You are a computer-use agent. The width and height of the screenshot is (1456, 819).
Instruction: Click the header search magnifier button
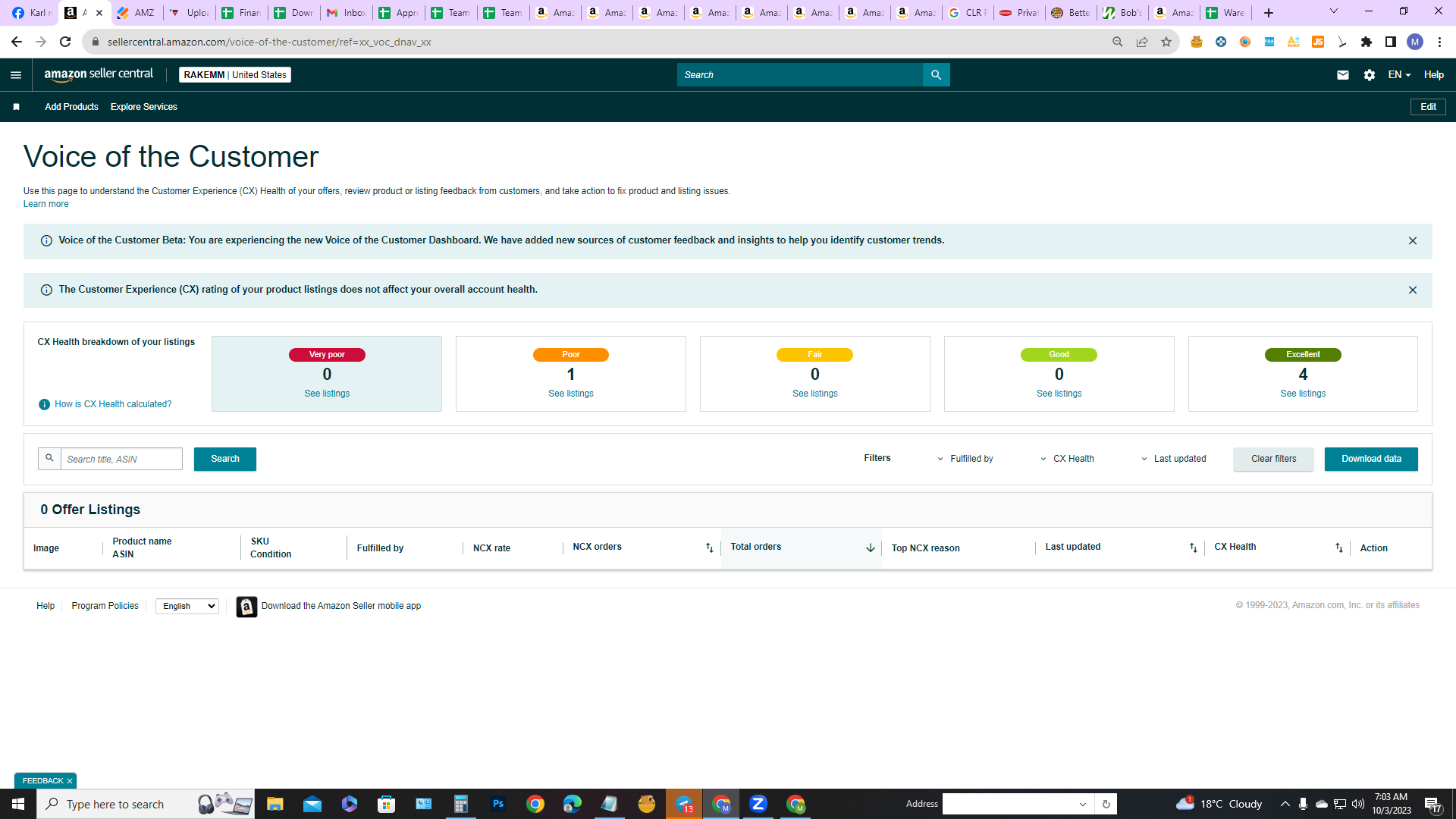coord(936,74)
